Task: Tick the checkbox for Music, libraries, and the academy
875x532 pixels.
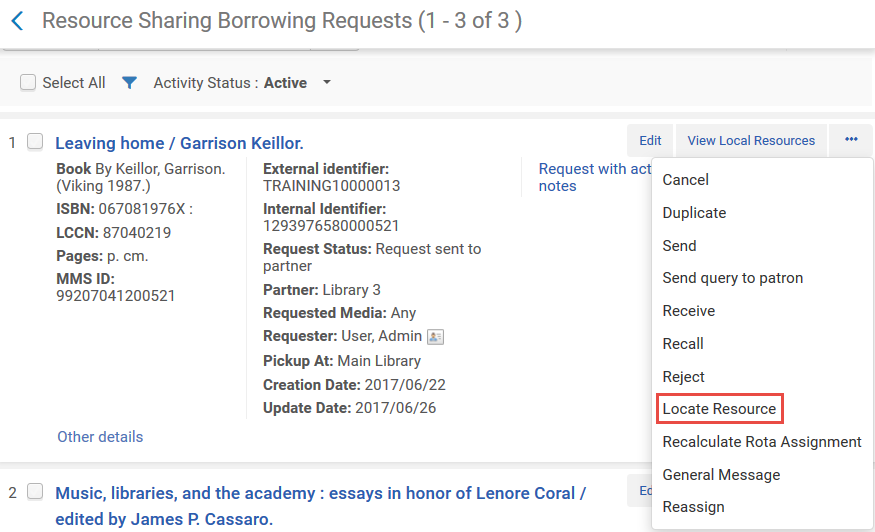Action: pos(35,492)
